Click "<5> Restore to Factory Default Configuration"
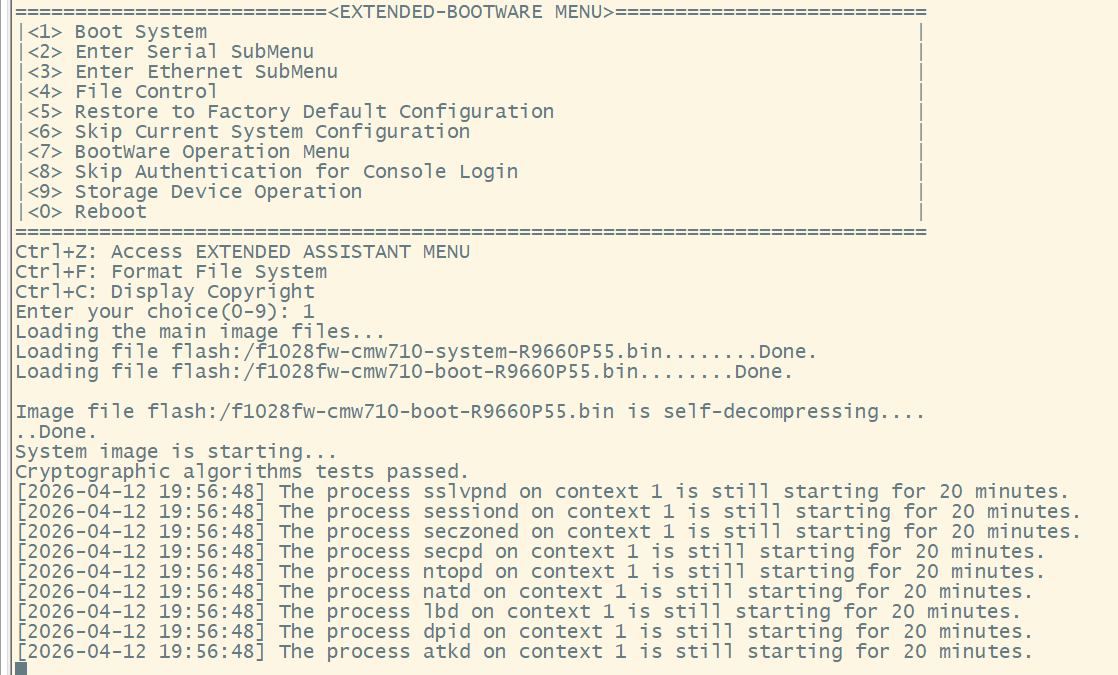1118x675 pixels. (x=290, y=112)
